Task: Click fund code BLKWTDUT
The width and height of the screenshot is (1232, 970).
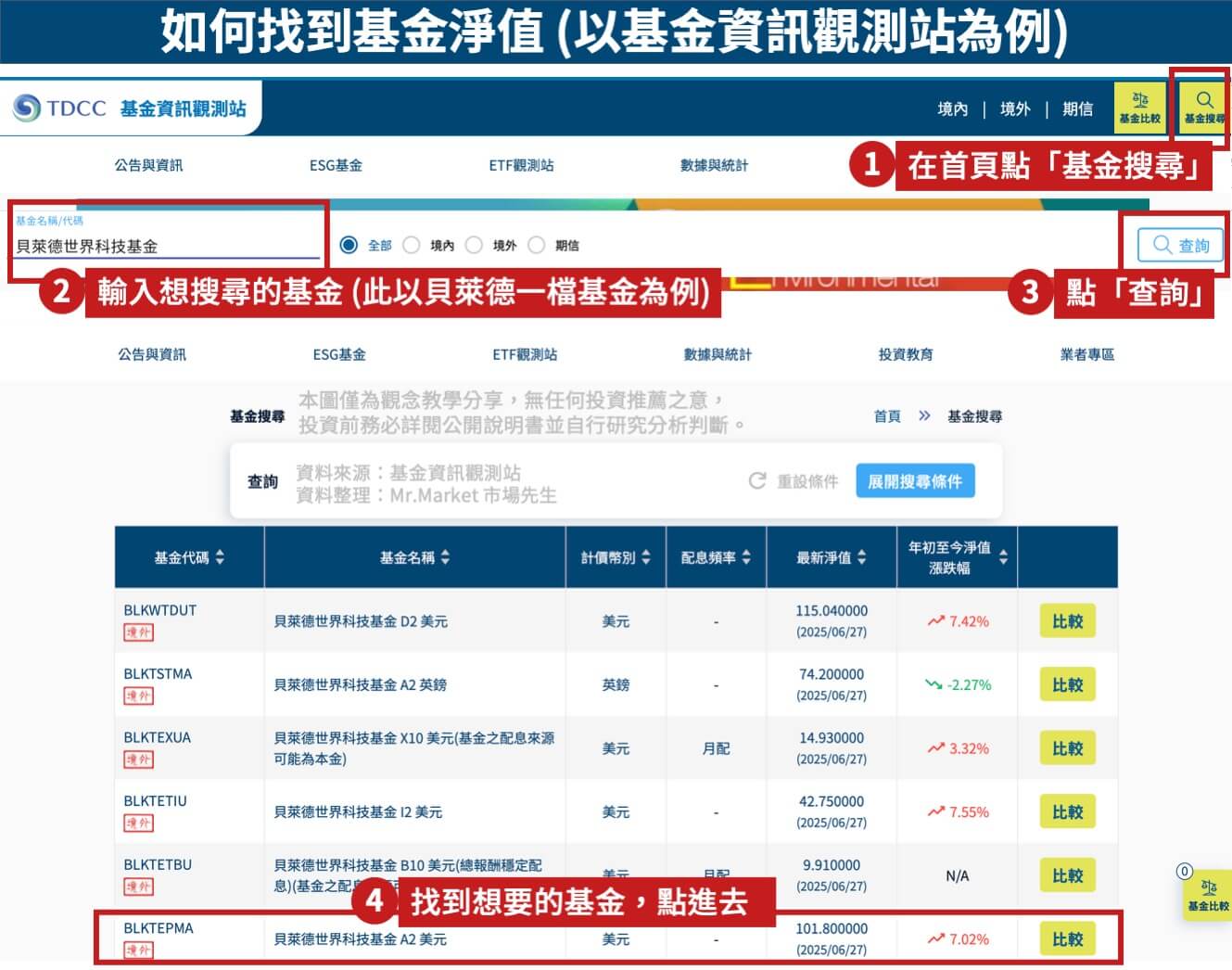Action: [160, 610]
